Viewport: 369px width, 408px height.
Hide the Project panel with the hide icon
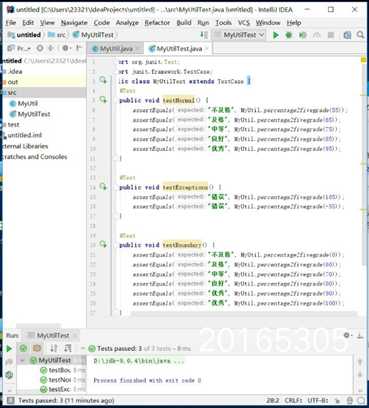pyautogui.click(x=79, y=48)
